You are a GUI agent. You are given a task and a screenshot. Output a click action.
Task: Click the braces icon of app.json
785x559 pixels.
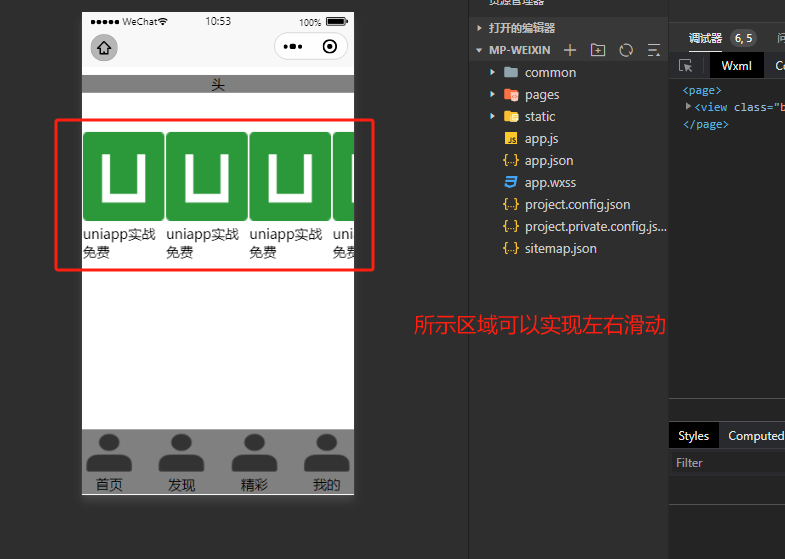click(x=511, y=160)
